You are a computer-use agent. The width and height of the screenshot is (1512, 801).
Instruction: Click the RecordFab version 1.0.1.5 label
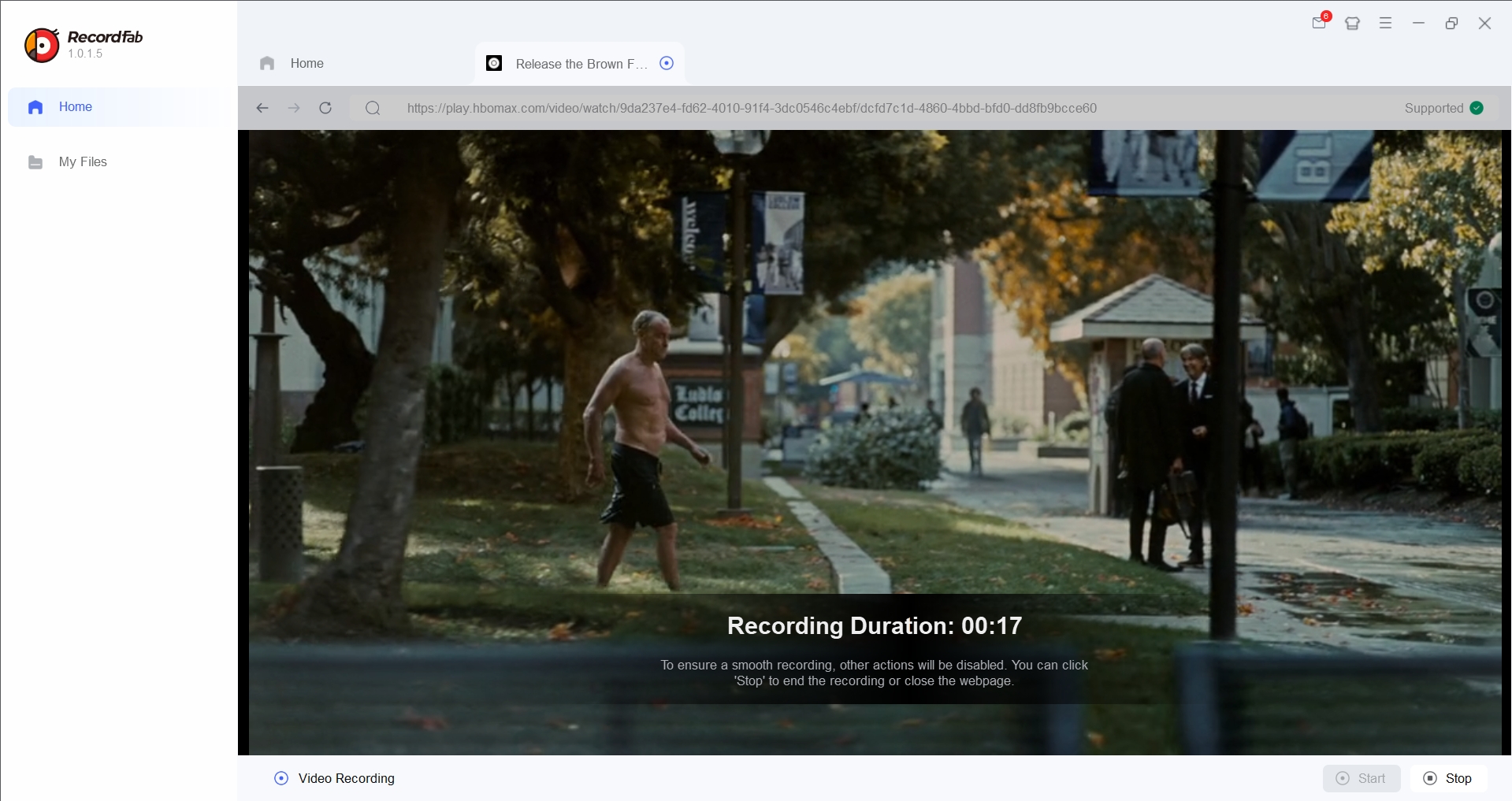(85, 54)
